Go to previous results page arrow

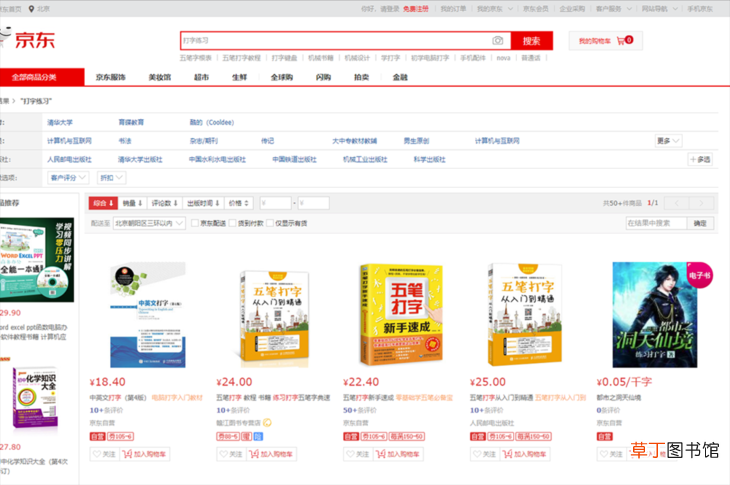676,203
